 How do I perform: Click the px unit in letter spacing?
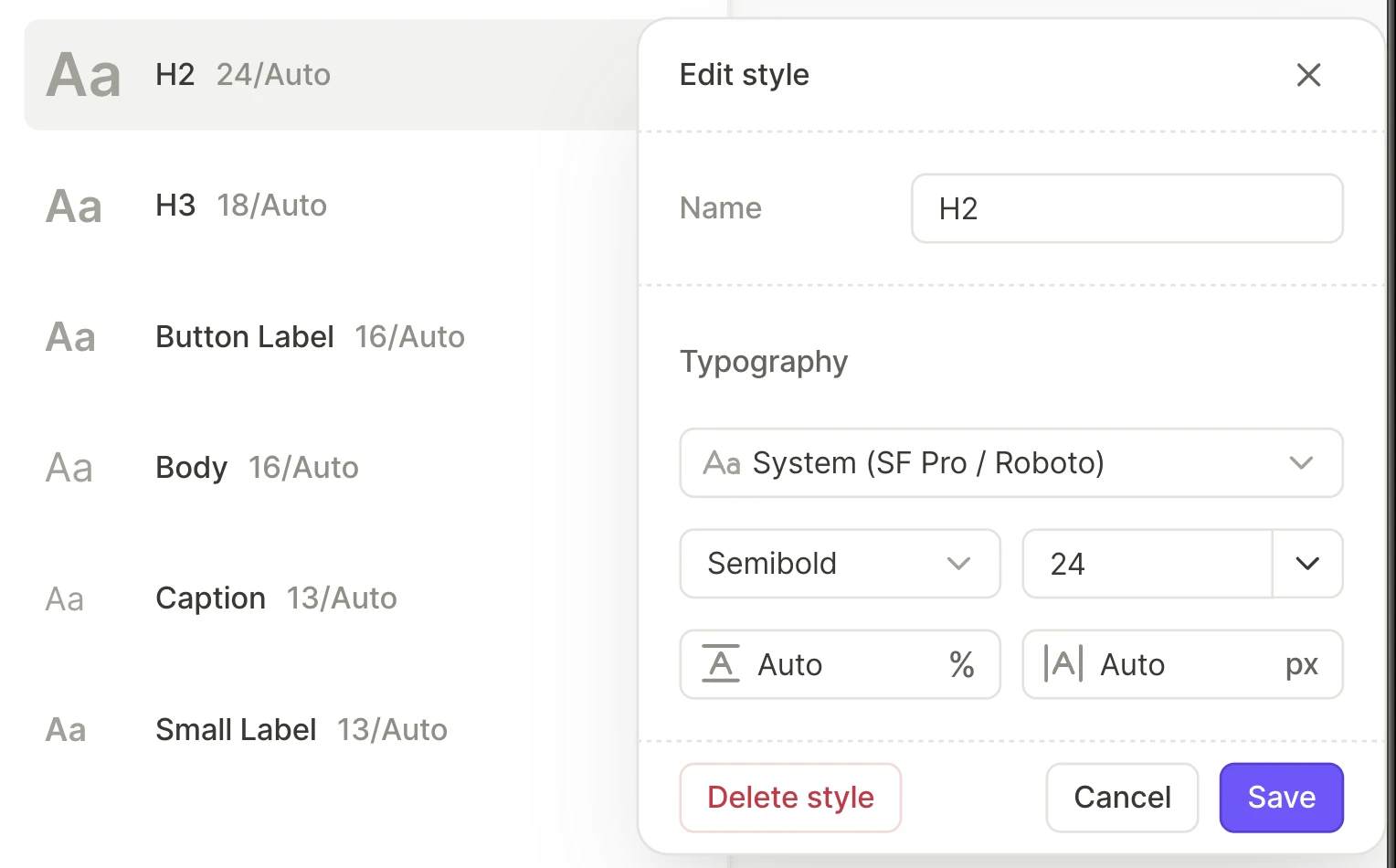click(x=1302, y=665)
